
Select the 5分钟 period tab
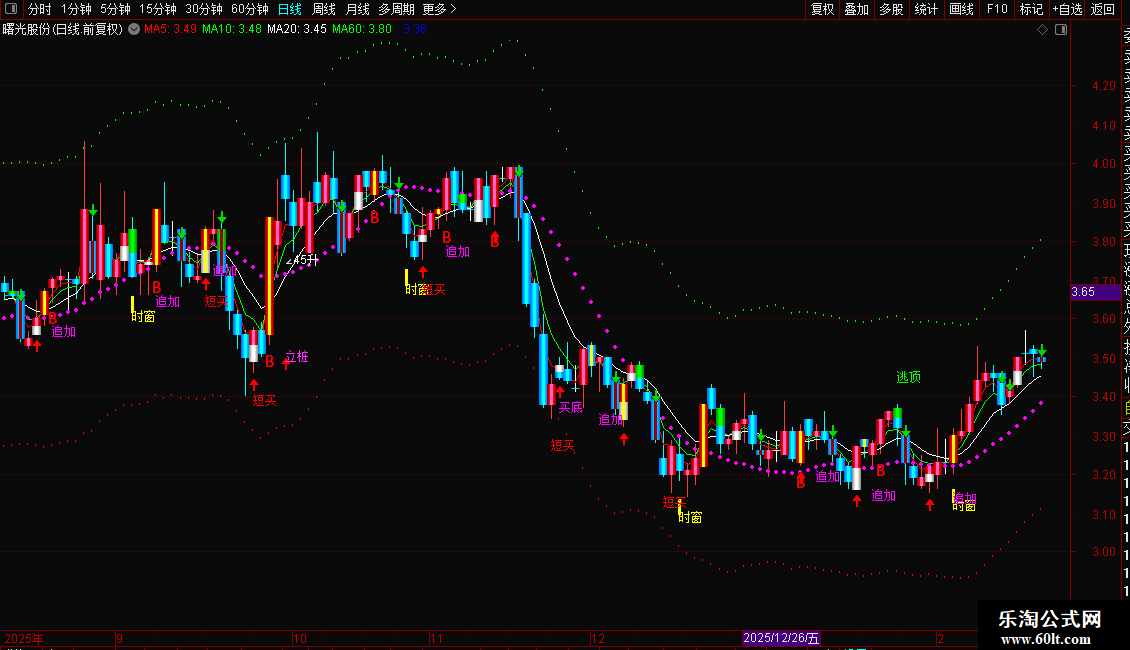[x=115, y=9]
